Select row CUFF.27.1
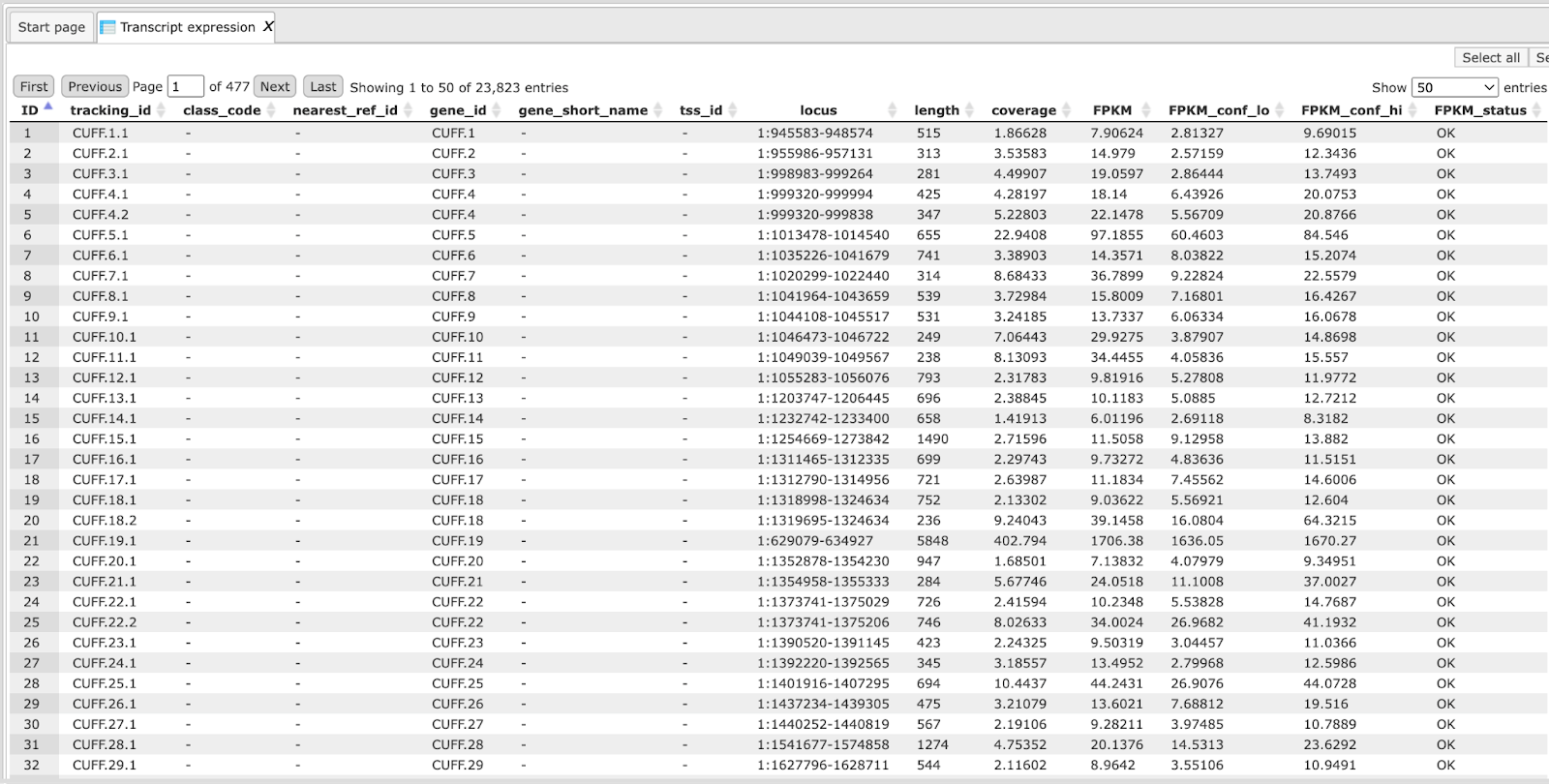The image size is (1549, 784). coord(778,725)
